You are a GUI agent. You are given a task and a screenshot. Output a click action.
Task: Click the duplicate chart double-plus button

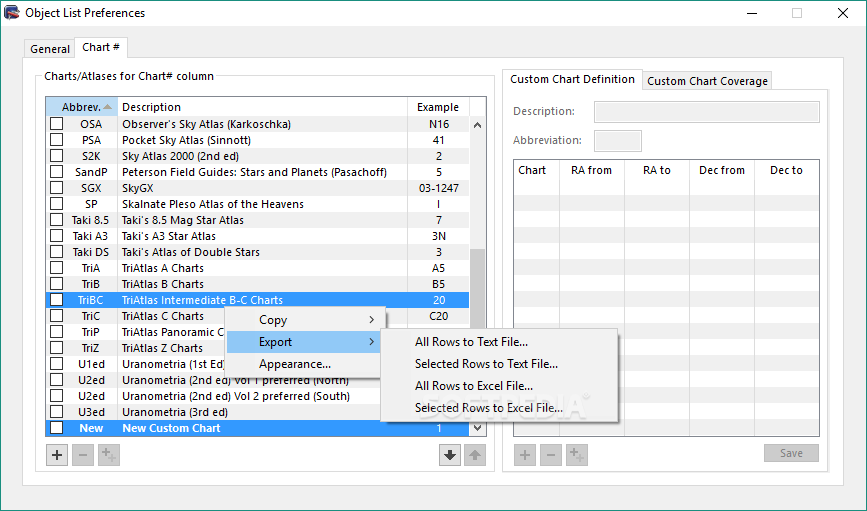click(109, 455)
